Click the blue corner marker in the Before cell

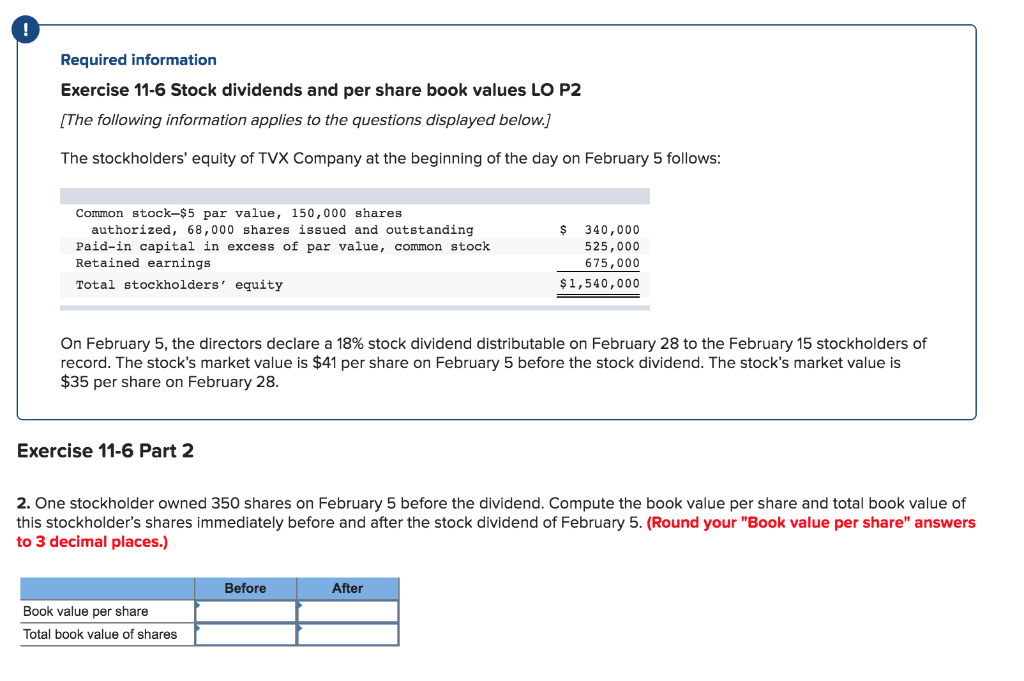[x=198, y=604]
